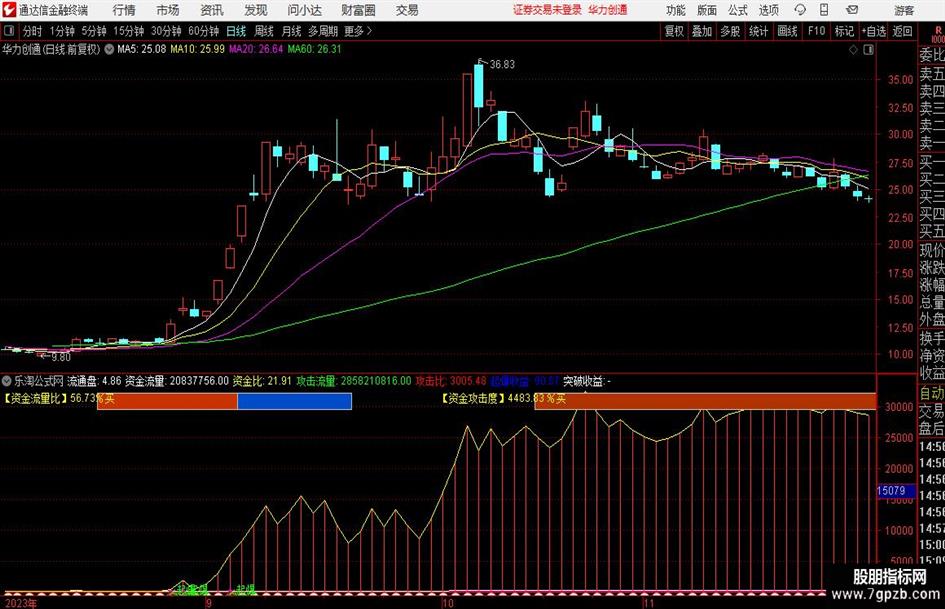Viewport: 945px width, 609px height.
Task: Click the MA20: 26.64 value
Action: 256,49
